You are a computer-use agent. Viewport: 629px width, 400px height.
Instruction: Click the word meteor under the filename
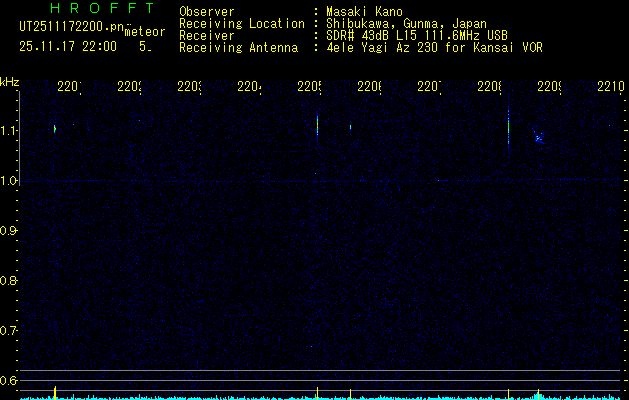tap(145, 32)
